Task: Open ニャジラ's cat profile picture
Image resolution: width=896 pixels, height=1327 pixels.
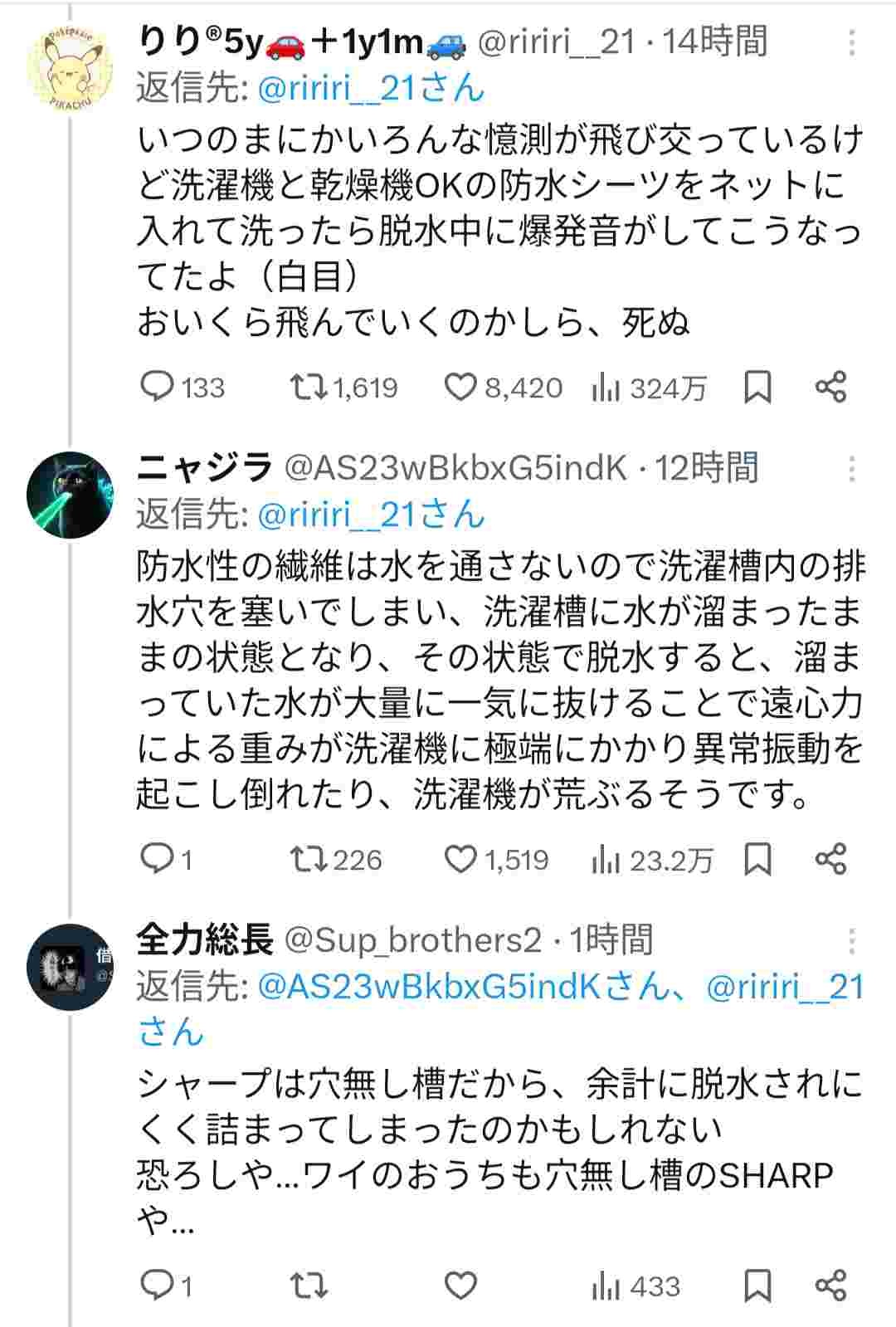Action: [70, 495]
